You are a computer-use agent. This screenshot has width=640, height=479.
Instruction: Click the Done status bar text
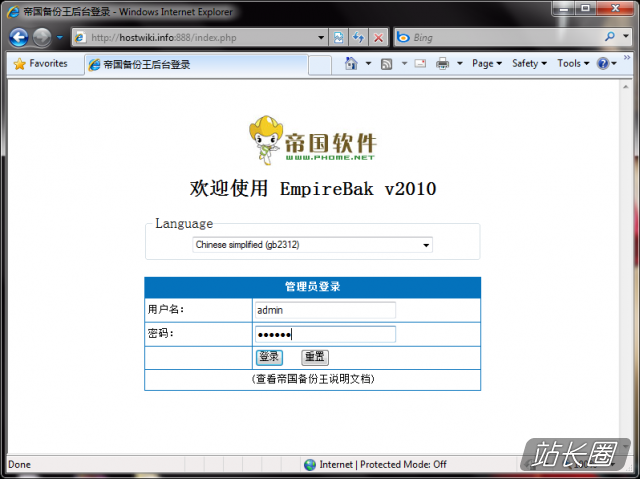pos(19,465)
